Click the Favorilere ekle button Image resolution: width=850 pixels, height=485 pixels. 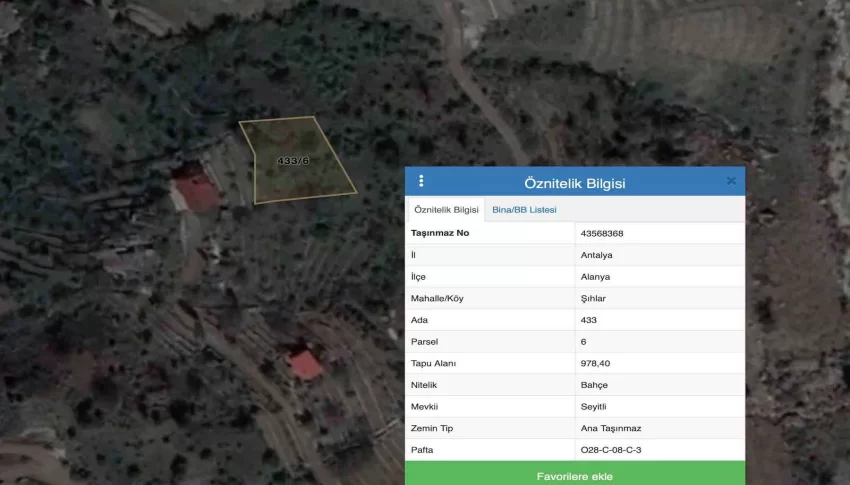coord(575,473)
